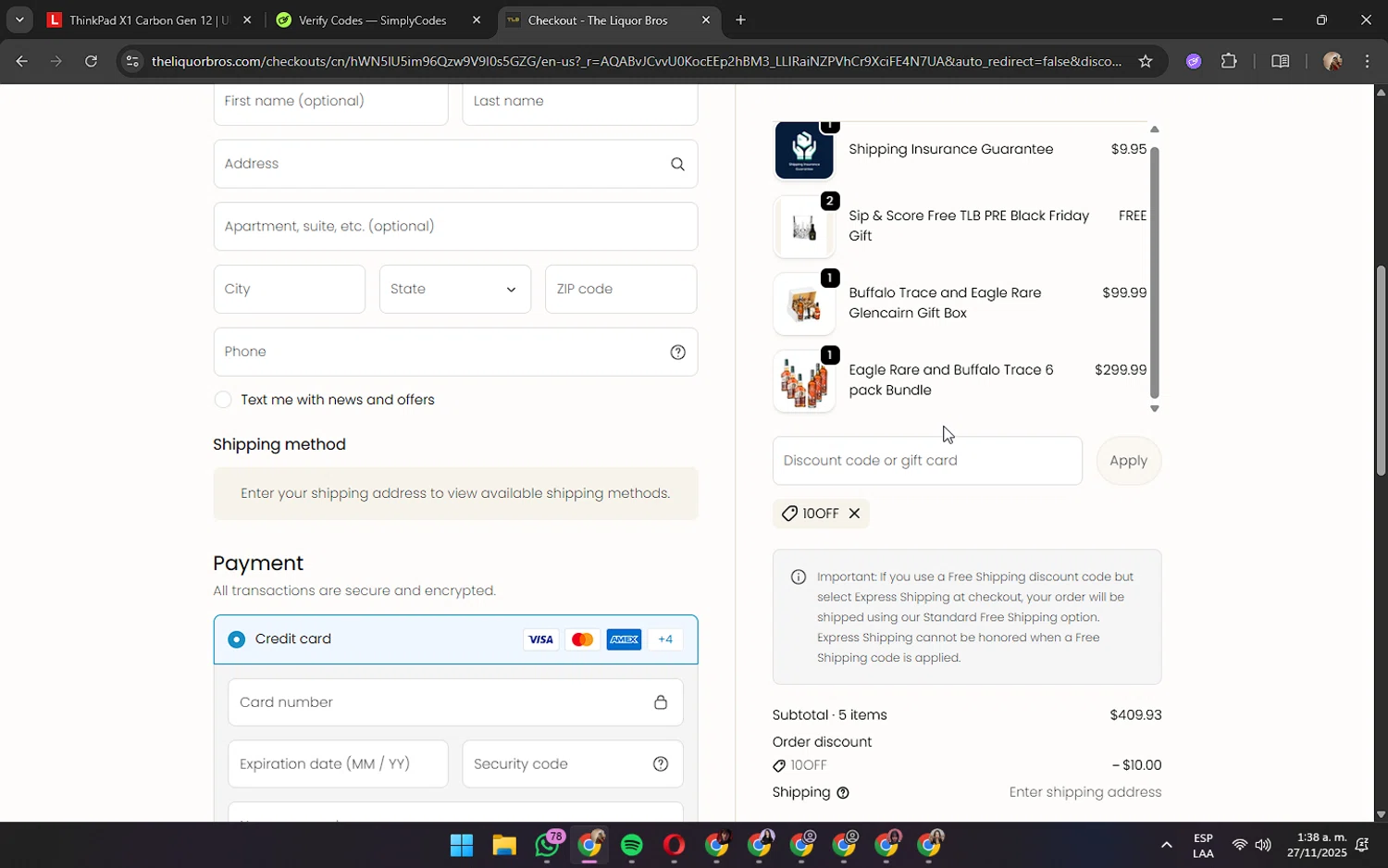Click the info icon in Important notice
Viewport: 1388px width, 868px height.
[799, 577]
